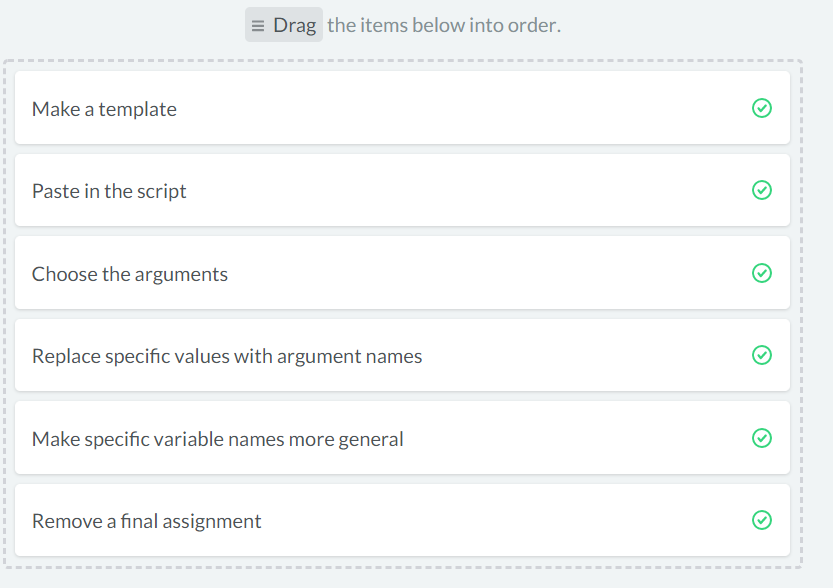Image resolution: width=833 pixels, height=588 pixels.
Task: Select the Choose the arguments card
Action: tap(402, 273)
